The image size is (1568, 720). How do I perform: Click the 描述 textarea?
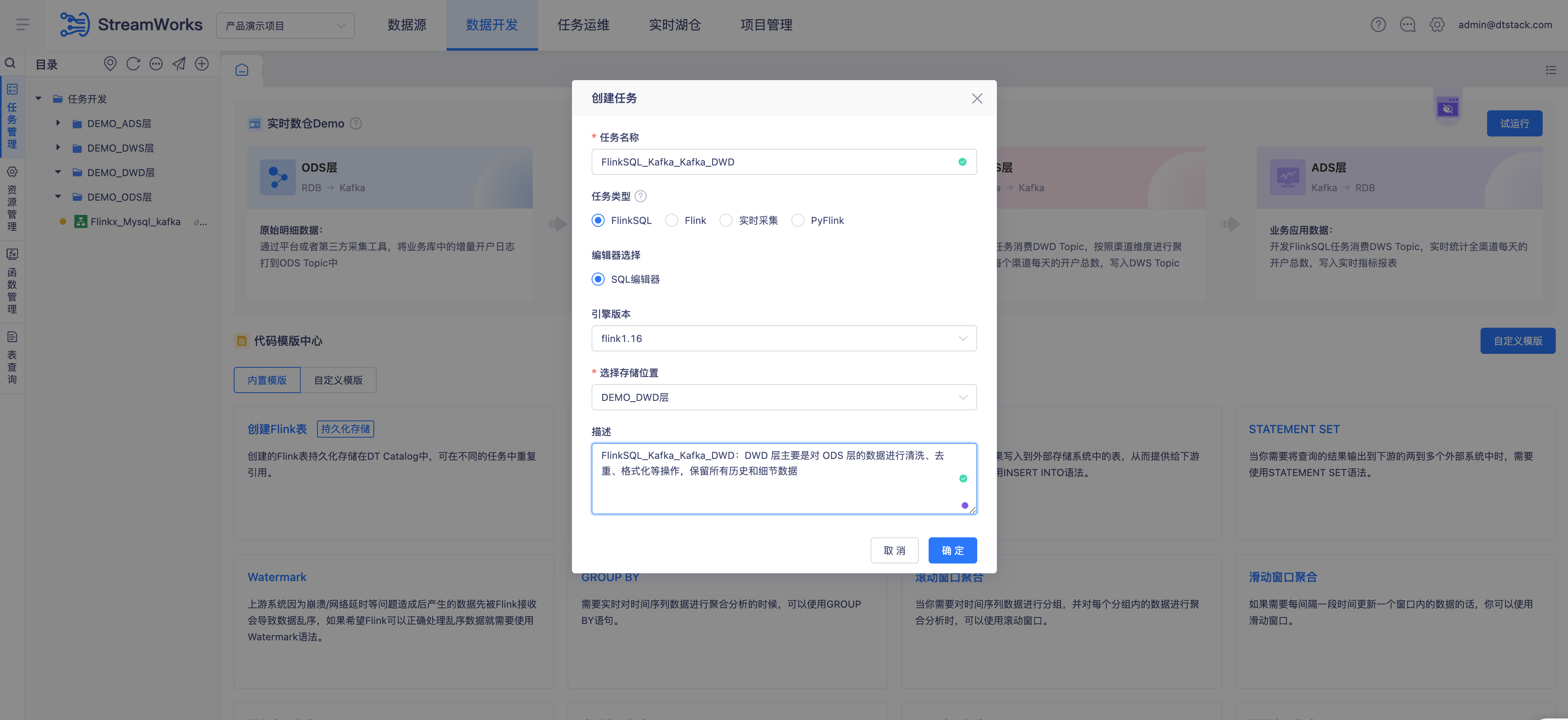[784, 479]
